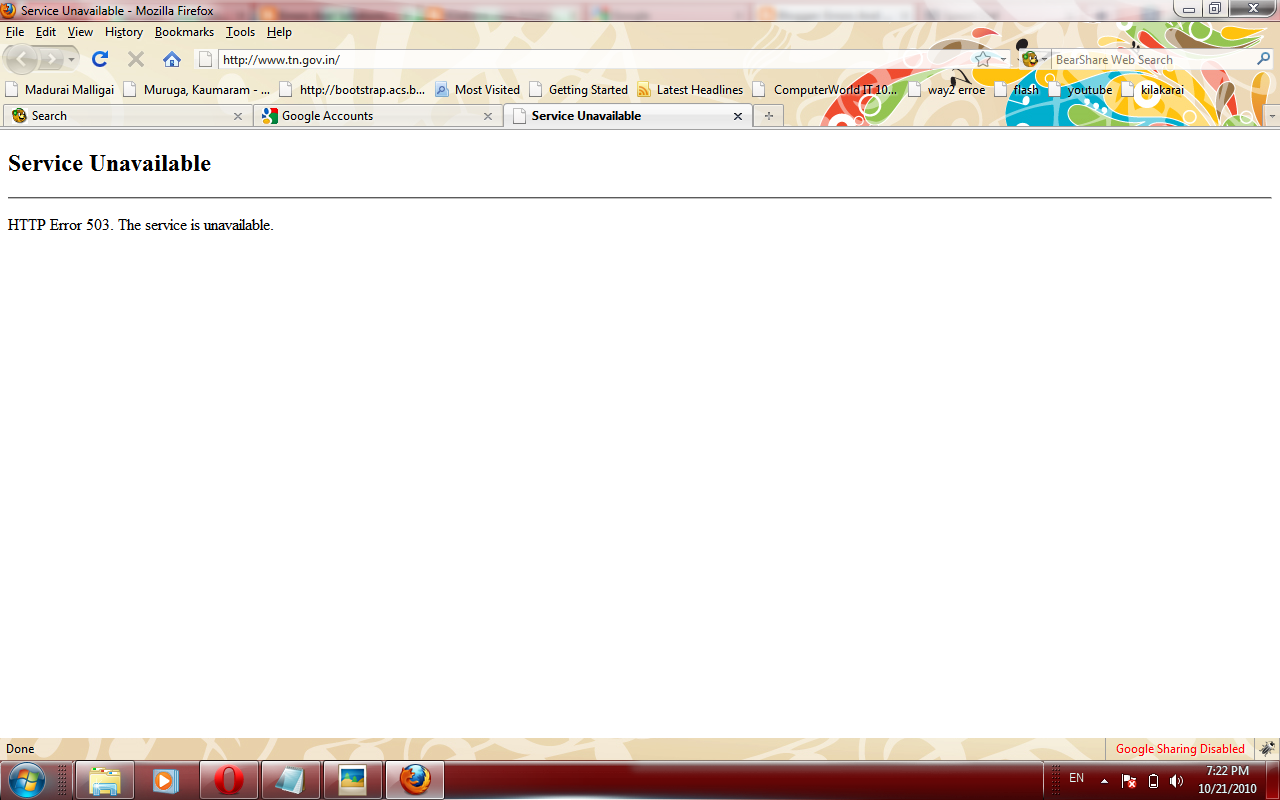This screenshot has height=800, width=1280.
Task: Open the Tools menu
Action: point(240,31)
